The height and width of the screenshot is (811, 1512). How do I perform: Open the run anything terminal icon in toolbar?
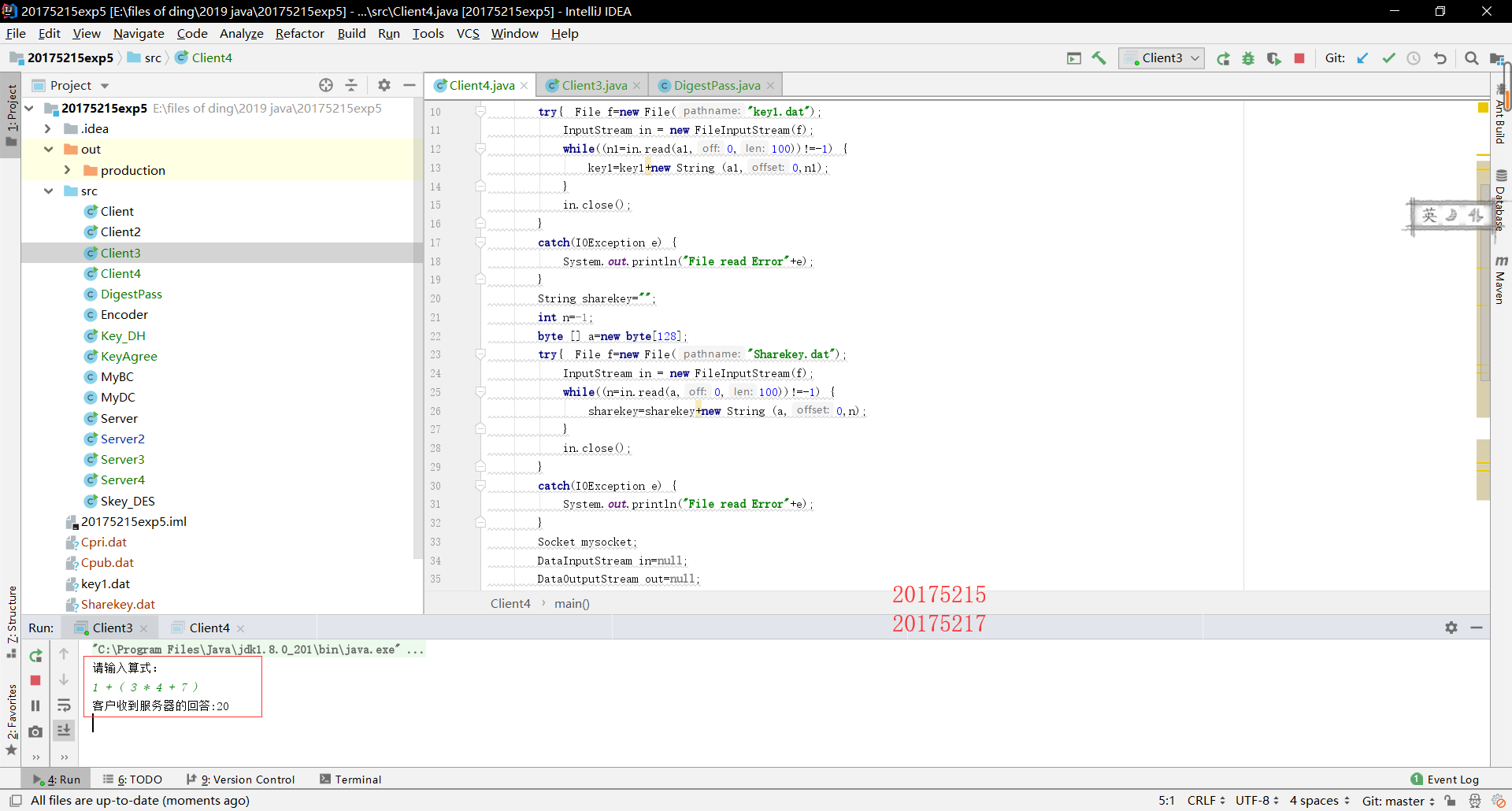[x=1073, y=58]
